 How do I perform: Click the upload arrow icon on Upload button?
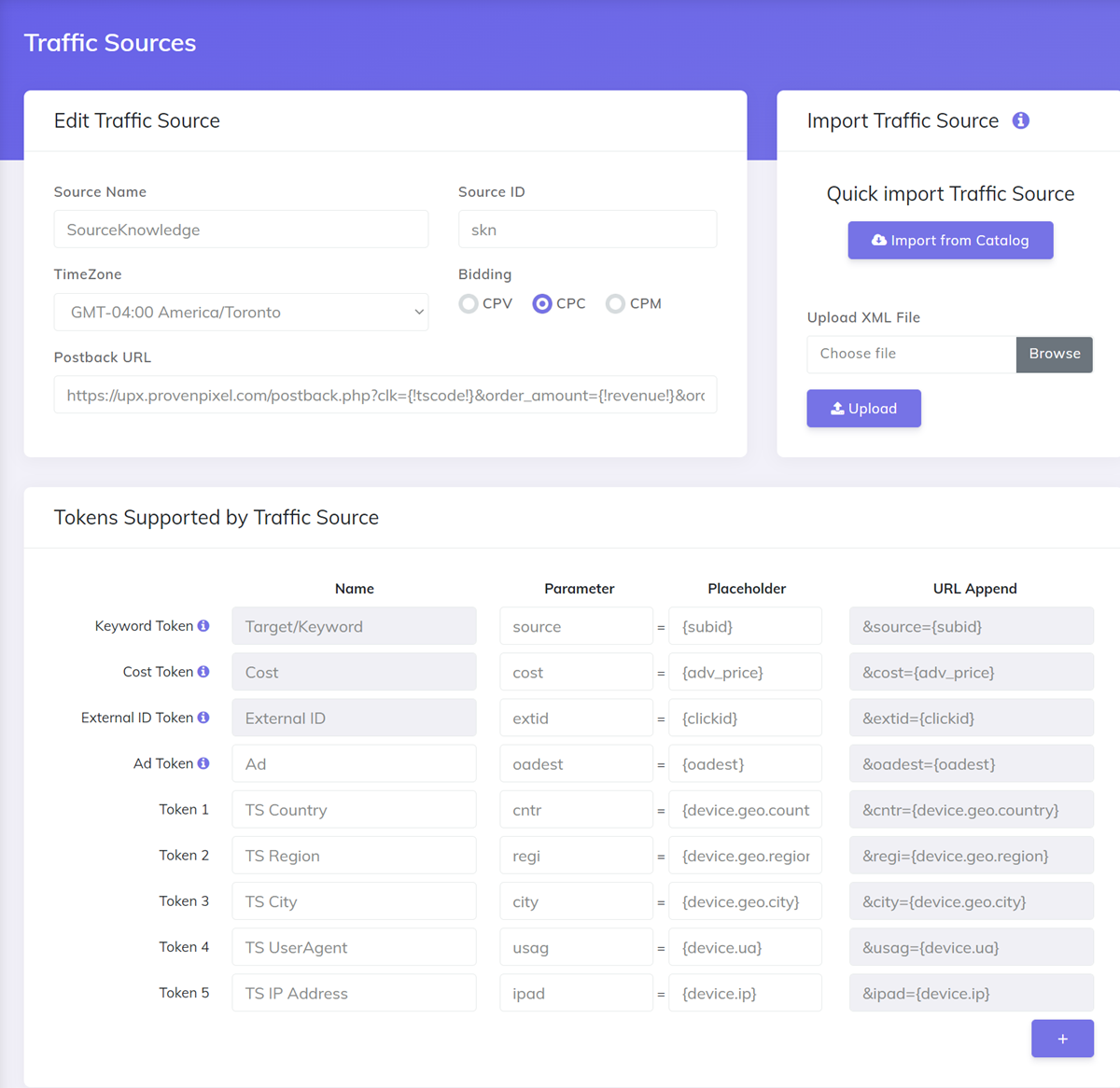[x=838, y=408]
